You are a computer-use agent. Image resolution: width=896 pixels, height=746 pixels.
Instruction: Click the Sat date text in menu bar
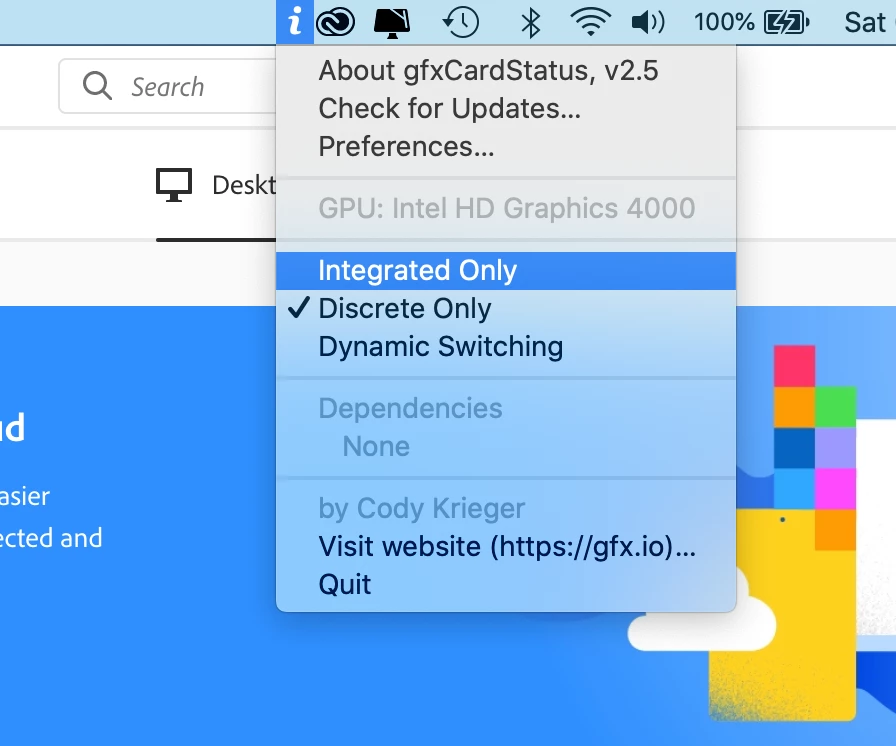pos(865,23)
